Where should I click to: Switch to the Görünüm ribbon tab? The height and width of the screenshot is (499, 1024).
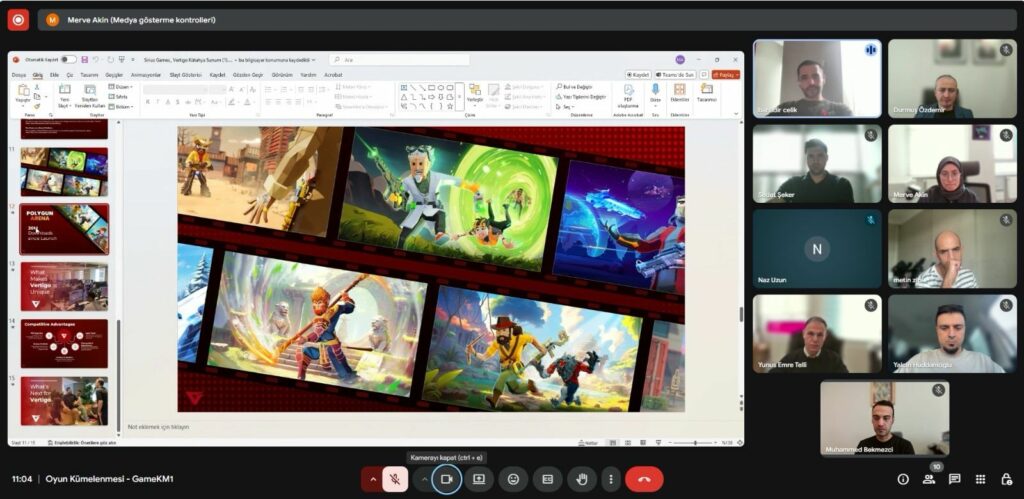click(282, 74)
